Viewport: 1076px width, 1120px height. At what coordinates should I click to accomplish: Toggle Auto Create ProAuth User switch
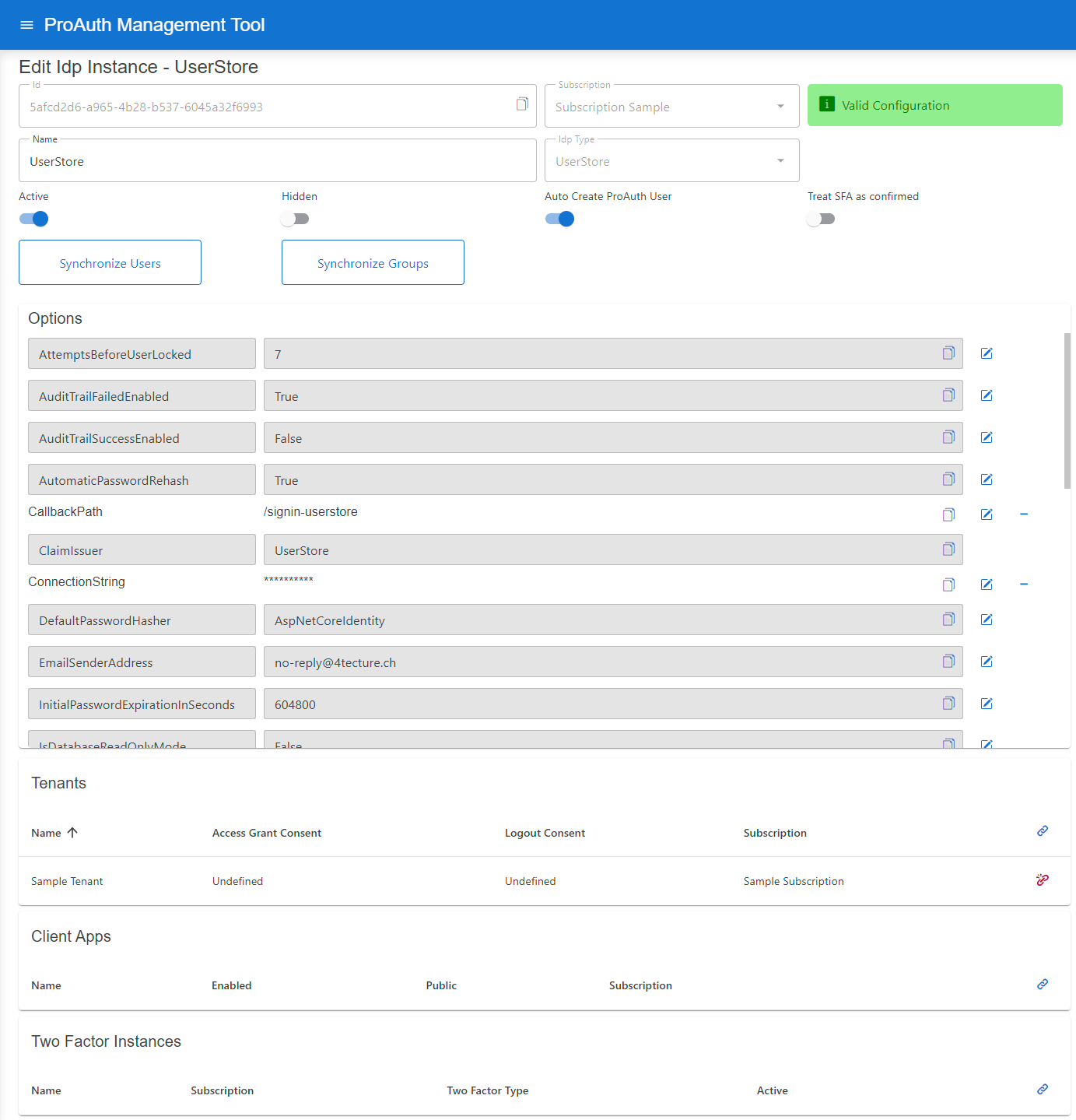coord(560,219)
